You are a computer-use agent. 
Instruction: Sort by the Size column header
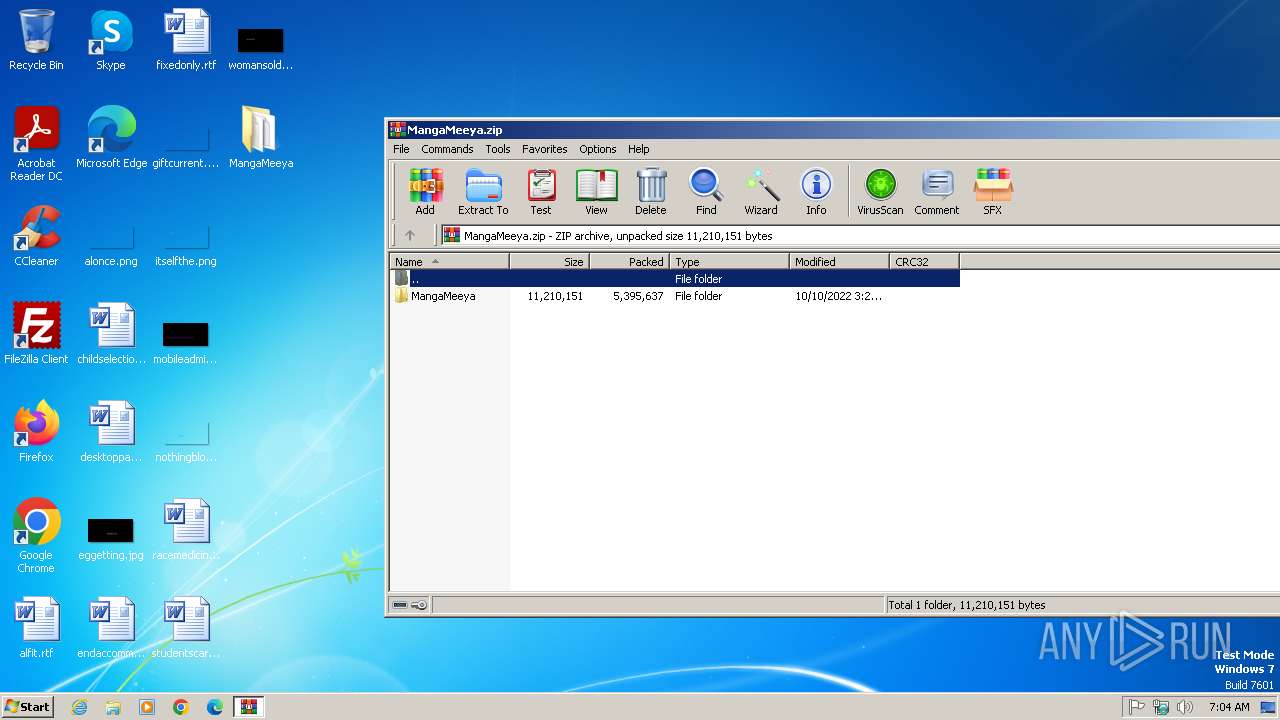coord(549,262)
